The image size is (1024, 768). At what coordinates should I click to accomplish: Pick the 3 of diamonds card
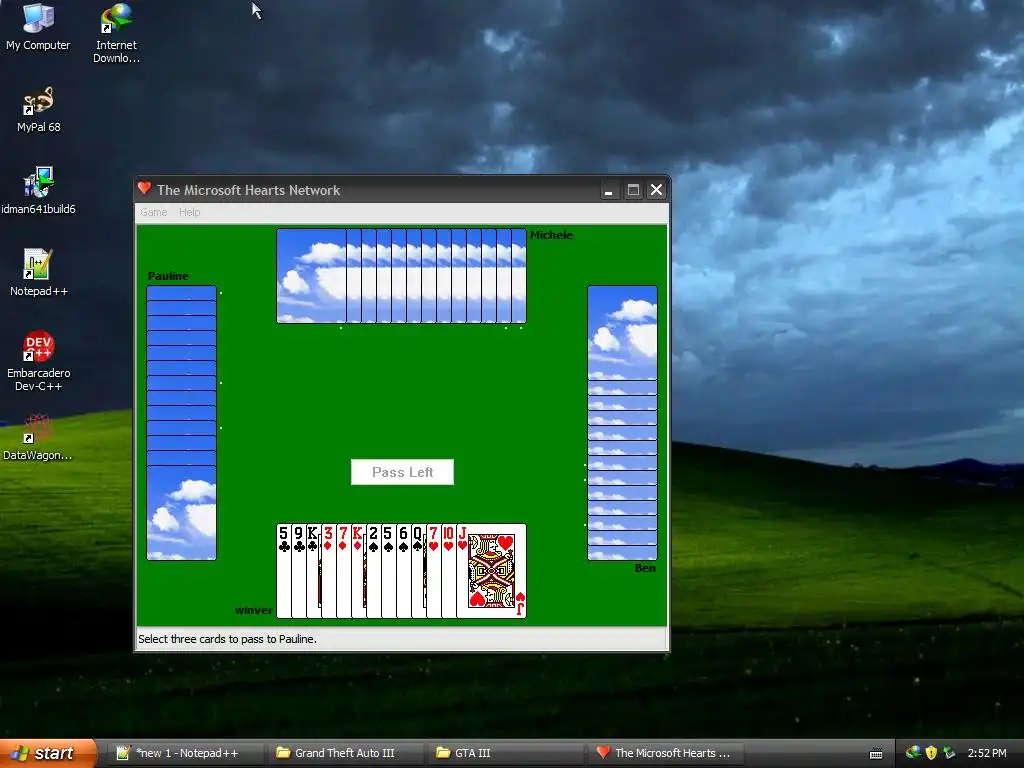[328, 571]
